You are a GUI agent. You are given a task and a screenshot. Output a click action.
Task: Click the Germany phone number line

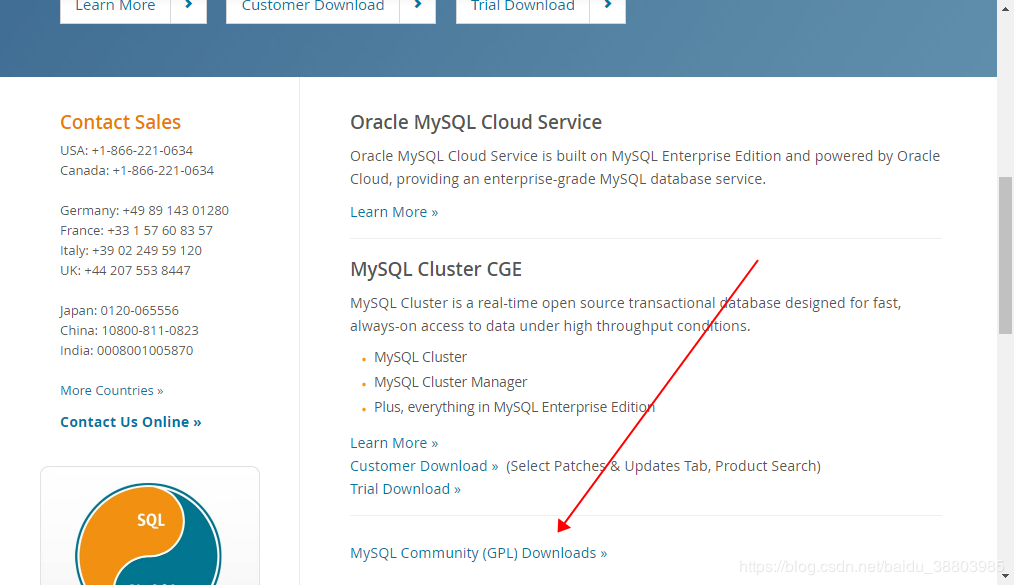tap(144, 211)
